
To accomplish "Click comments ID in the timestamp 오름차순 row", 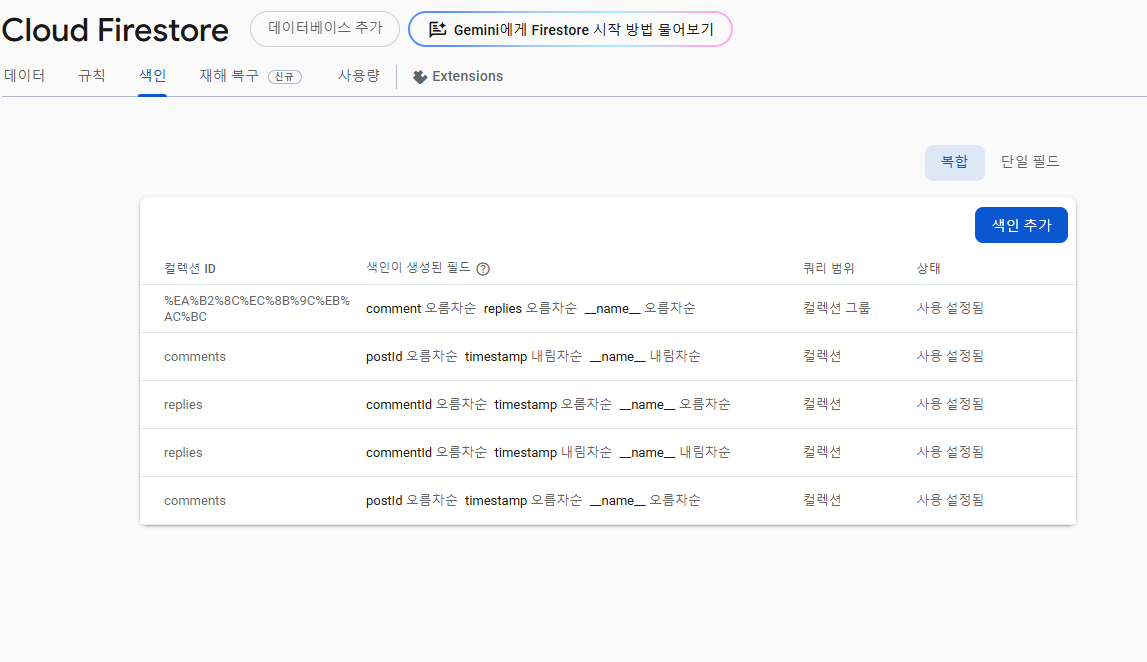I will 195,501.
